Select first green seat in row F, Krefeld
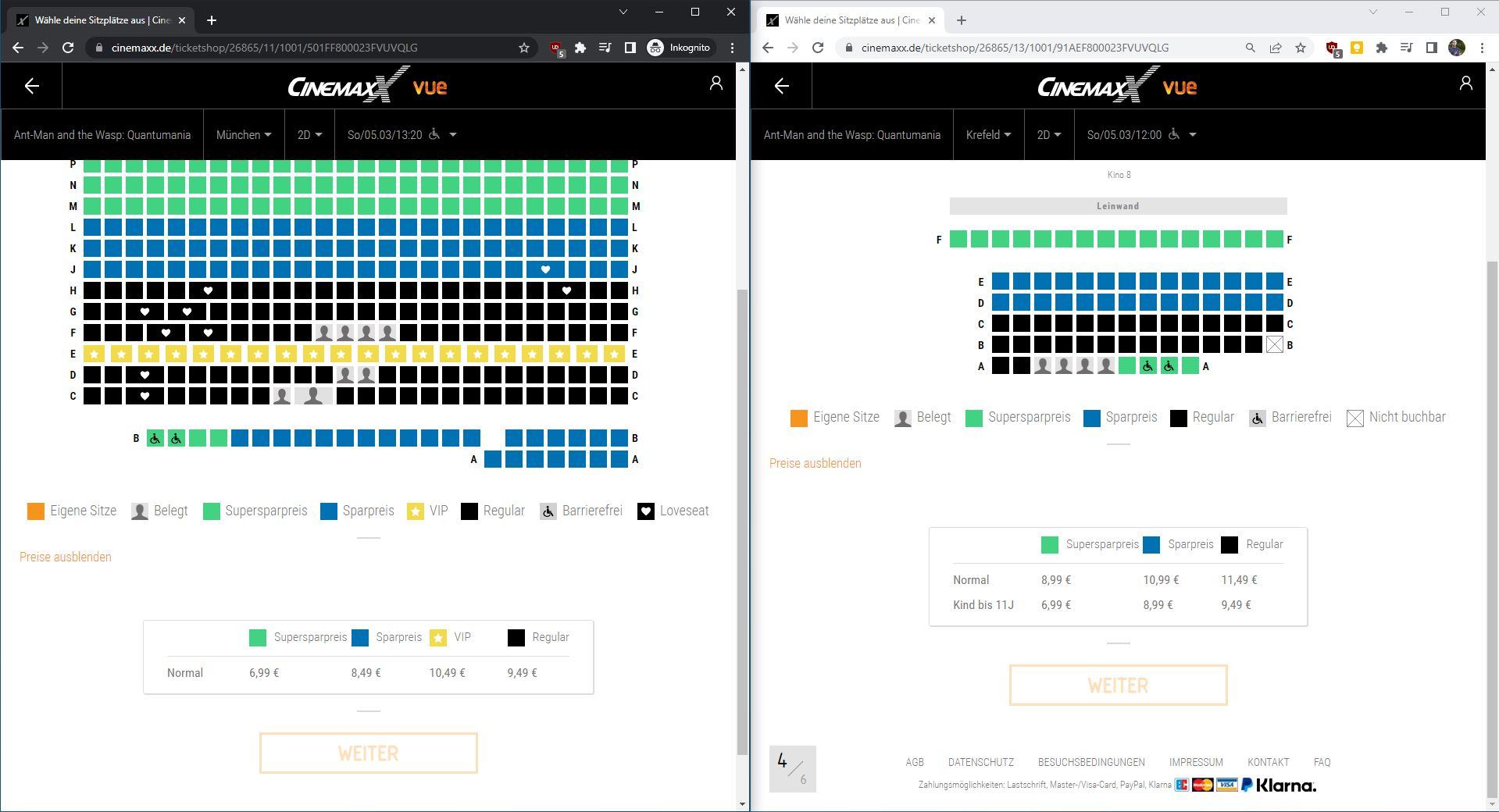The width and height of the screenshot is (1499, 812). (958, 240)
